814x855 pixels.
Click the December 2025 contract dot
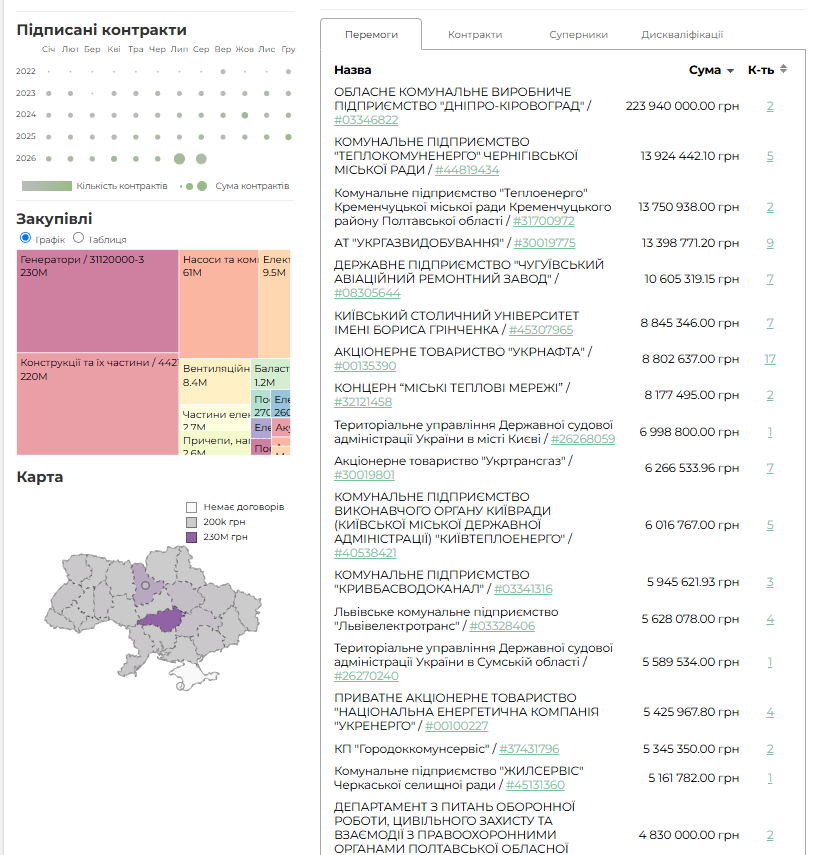(288, 137)
